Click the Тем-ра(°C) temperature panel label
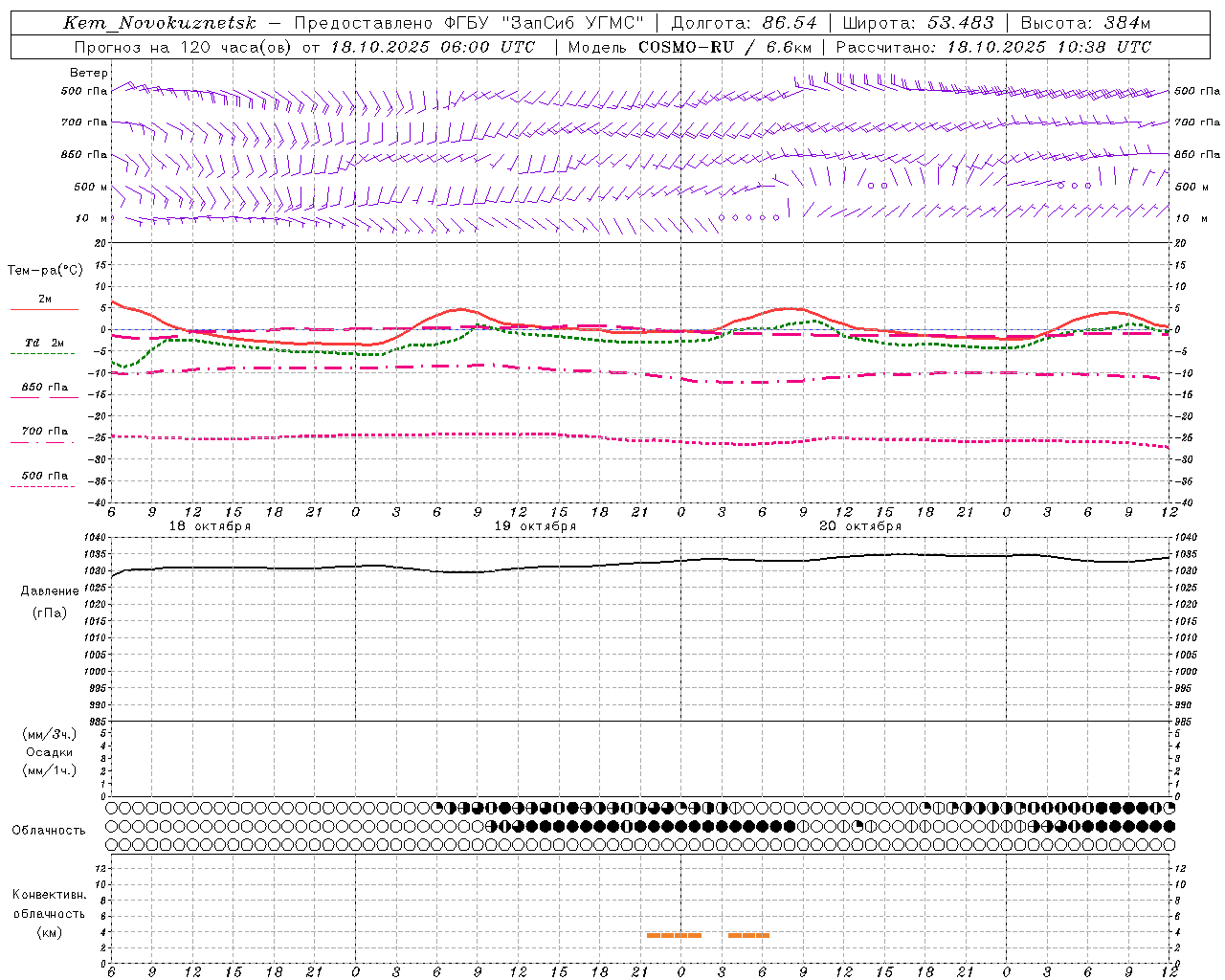The height and width of the screenshot is (980, 1225). pyautogui.click(x=46, y=271)
